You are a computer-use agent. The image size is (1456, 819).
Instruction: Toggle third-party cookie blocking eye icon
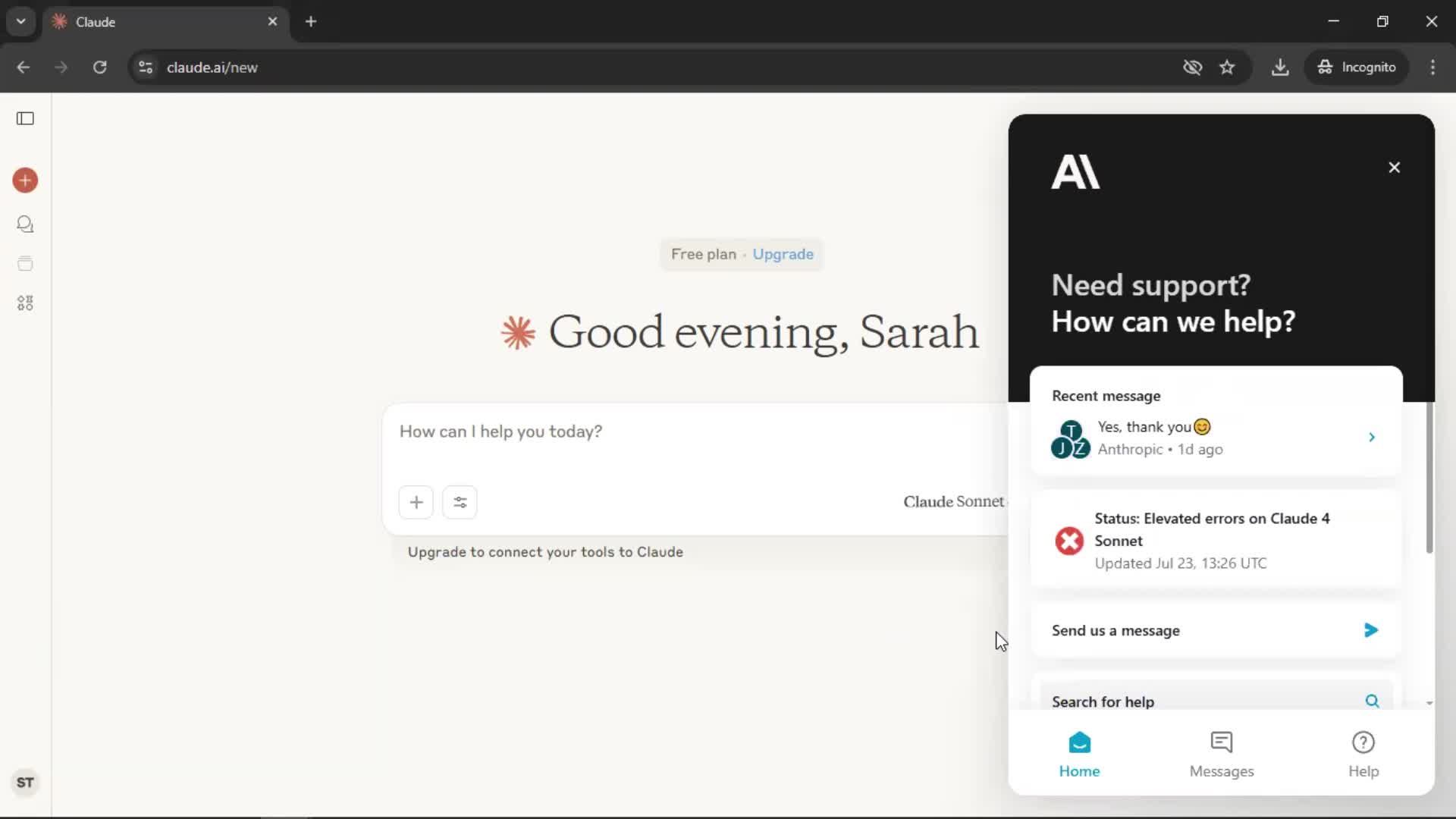click(1192, 67)
